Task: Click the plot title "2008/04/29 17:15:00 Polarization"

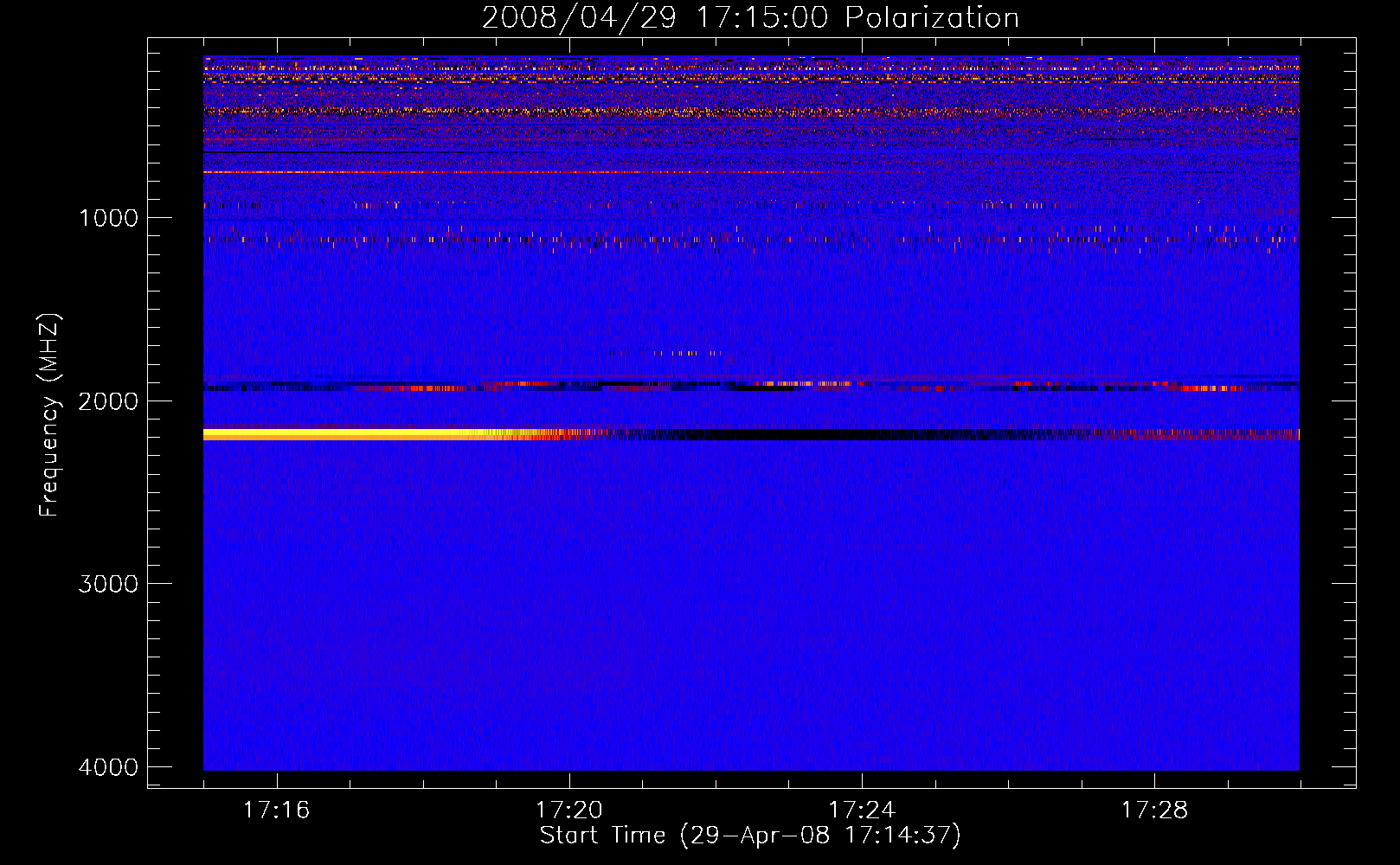Action: (750, 17)
